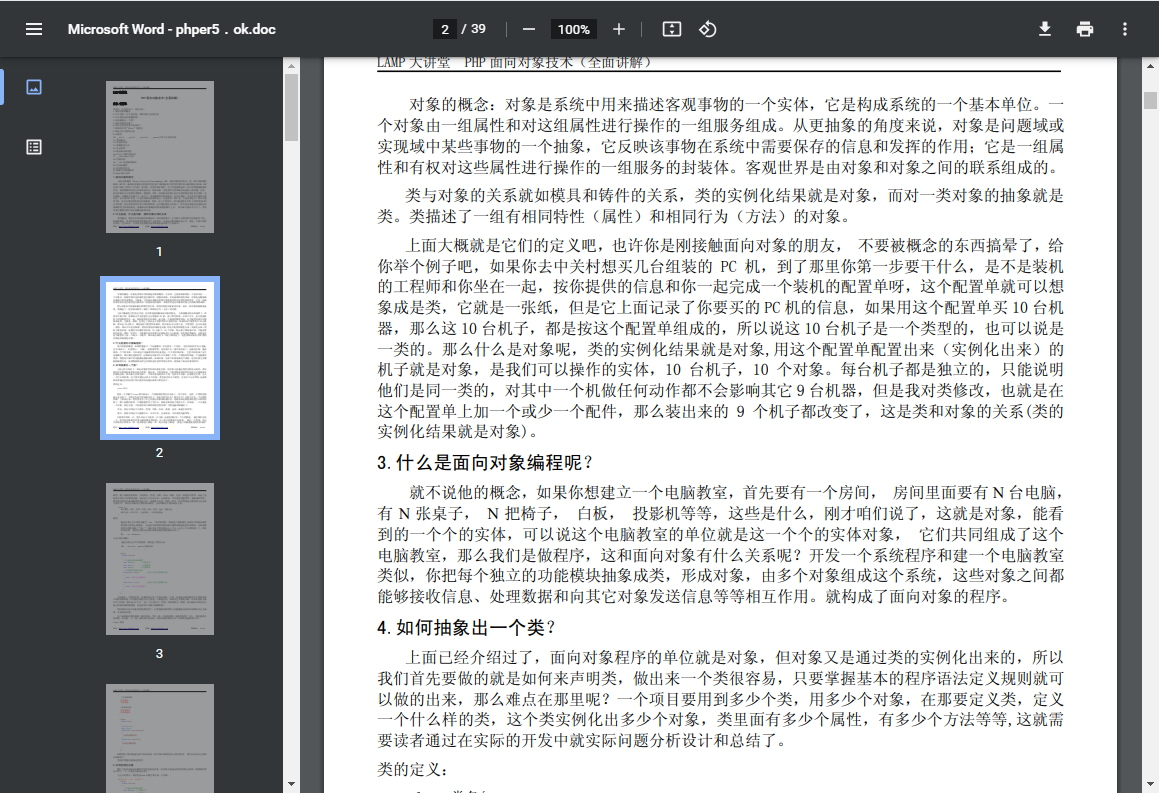Image resolution: width=1159 pixels, height=793 pixels.
Task: Click heading '3. 什么是面向对象编程呢?'
Action: (x=485, y=463)
